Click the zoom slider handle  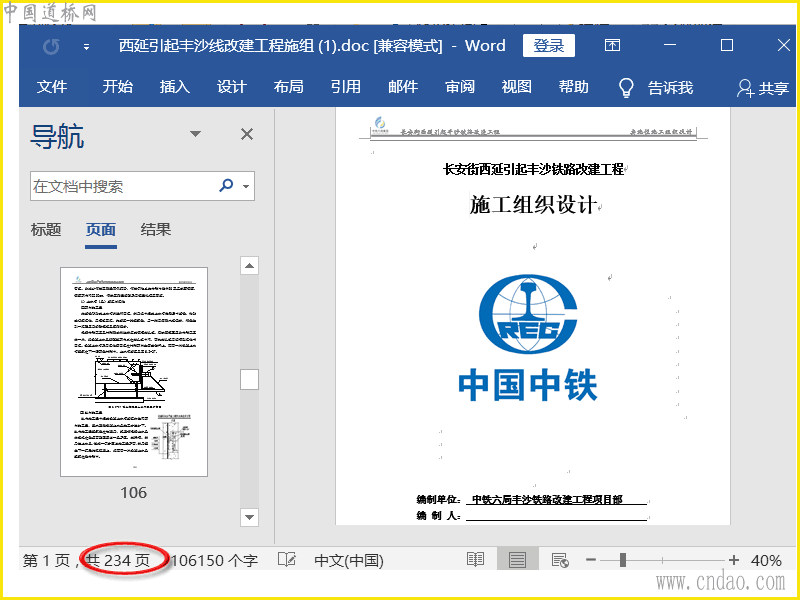622,560
